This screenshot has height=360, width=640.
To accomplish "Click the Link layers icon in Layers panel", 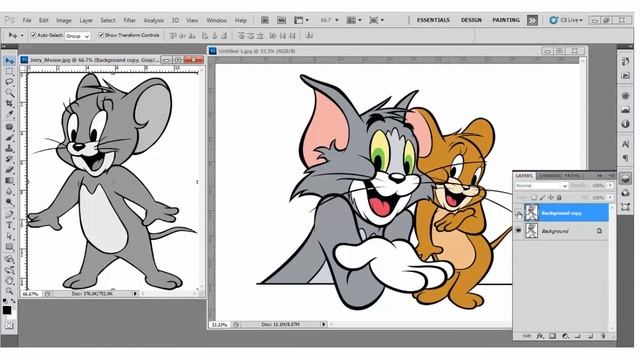I will point(527,336).
